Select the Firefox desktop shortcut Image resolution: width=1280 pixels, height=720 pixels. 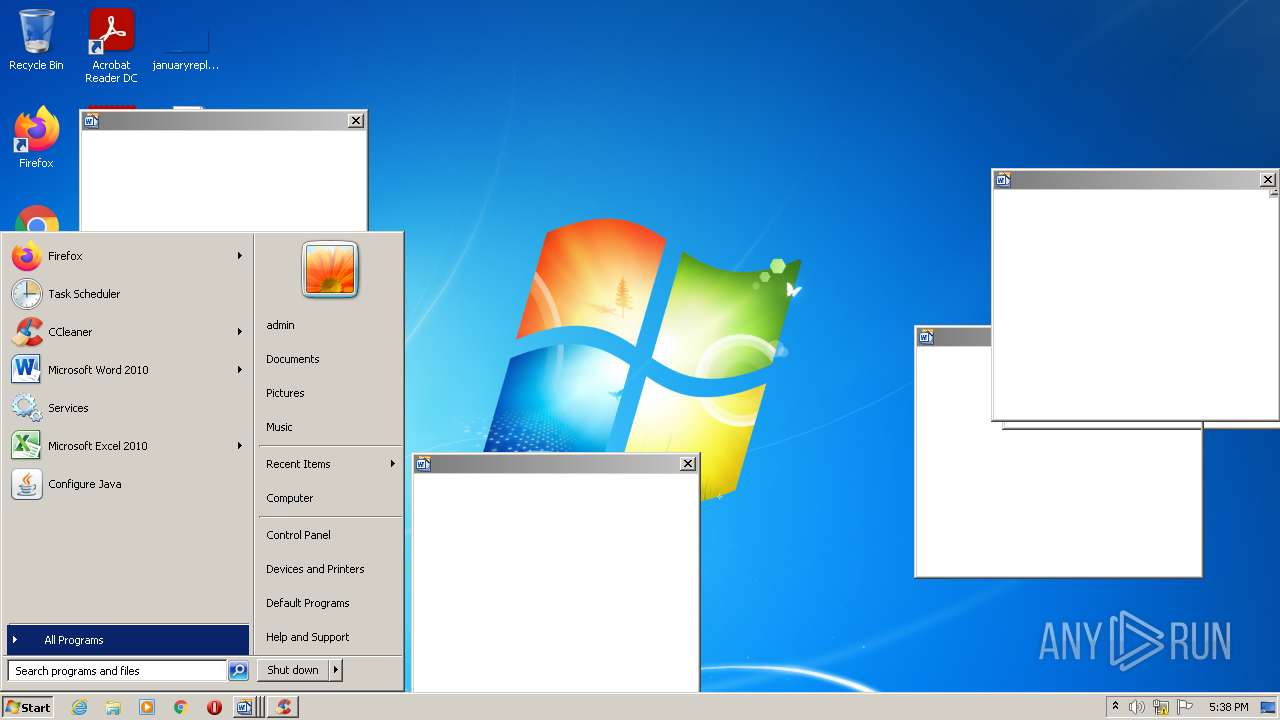pyautogui.click(x=36, y=137)
